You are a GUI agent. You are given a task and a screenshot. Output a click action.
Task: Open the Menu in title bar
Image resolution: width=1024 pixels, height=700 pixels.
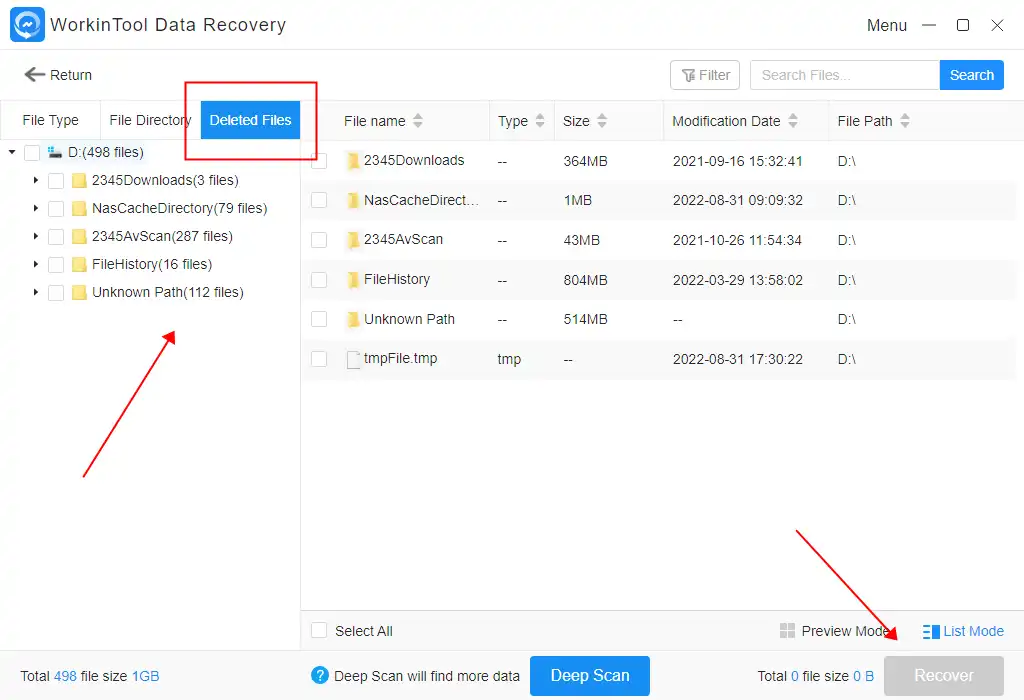(x=886, y=25)
